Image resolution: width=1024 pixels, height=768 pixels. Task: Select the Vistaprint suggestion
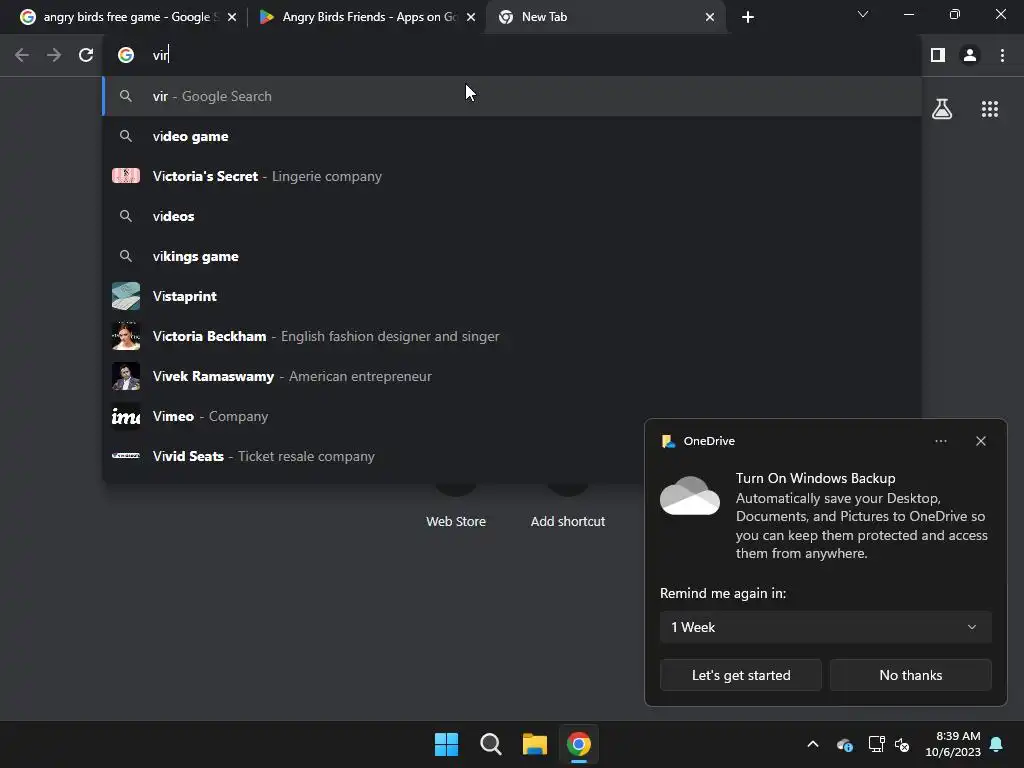tap(512, 296)
